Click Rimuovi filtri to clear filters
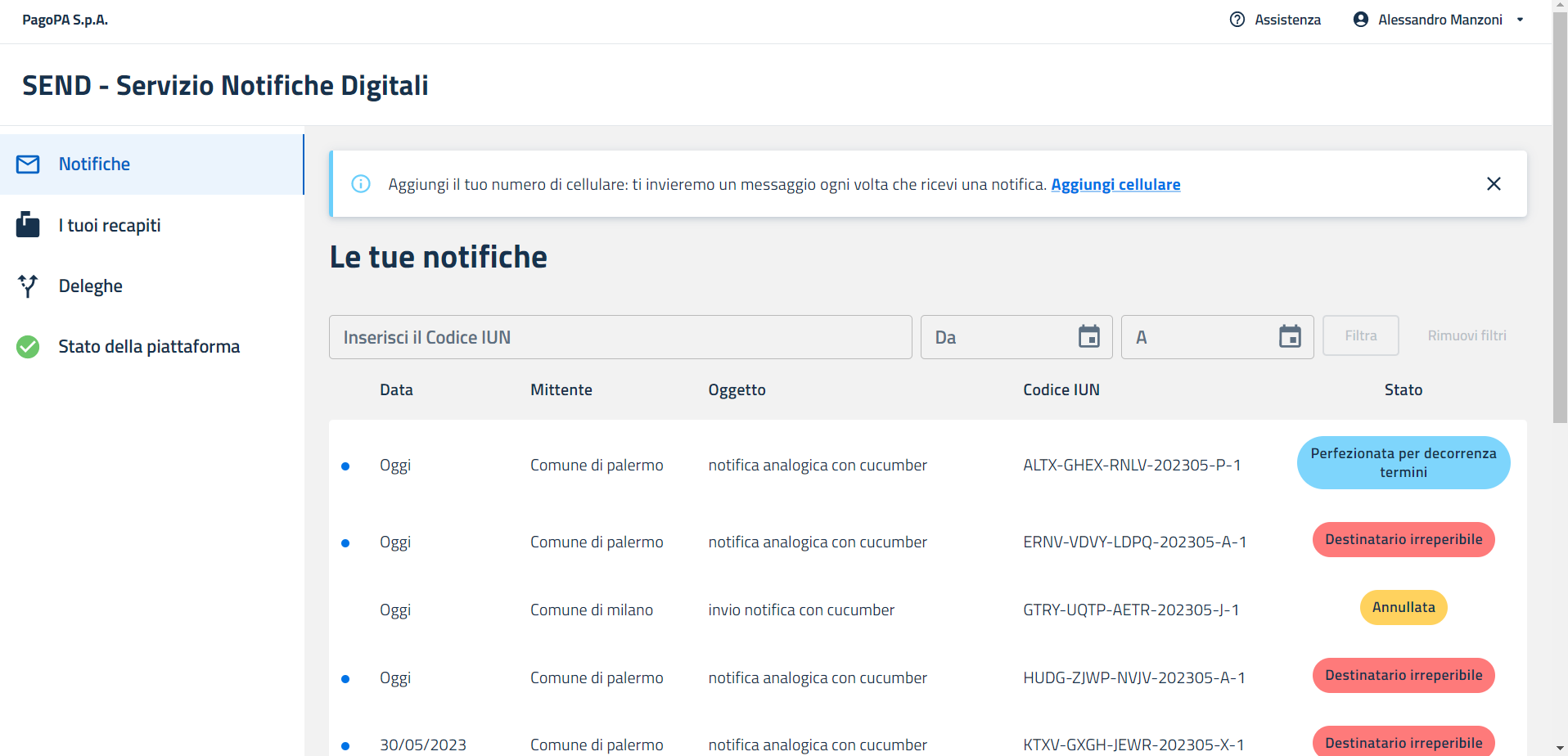 1467,335
